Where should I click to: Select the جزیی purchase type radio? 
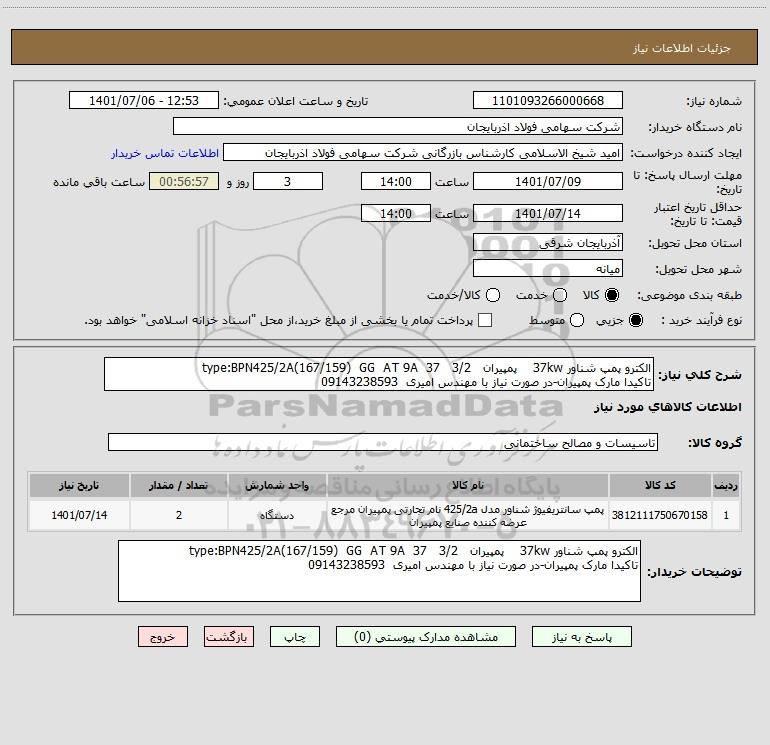pos(635,321)
